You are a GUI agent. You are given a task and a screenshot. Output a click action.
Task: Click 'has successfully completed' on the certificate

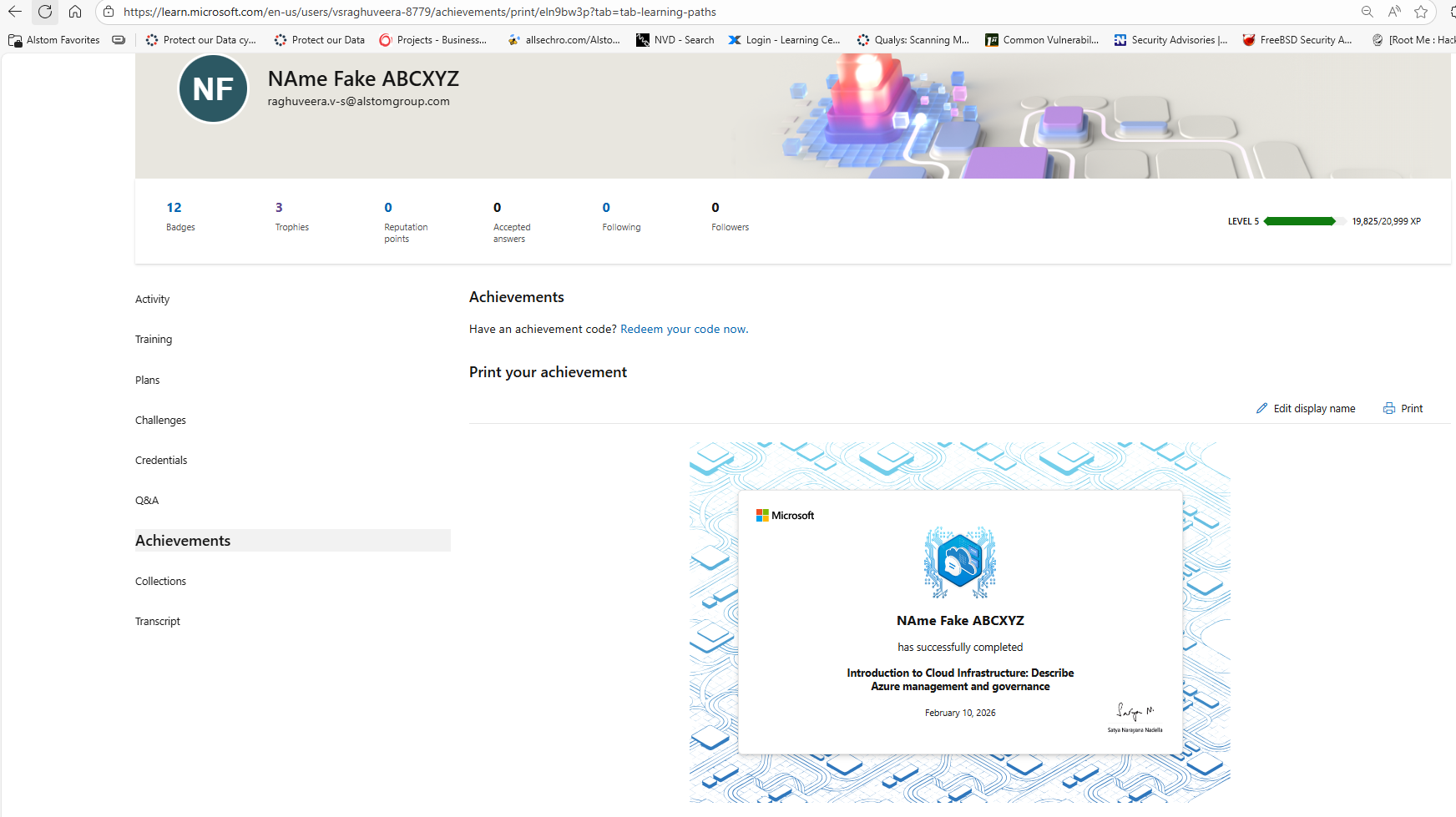[960, 648]
